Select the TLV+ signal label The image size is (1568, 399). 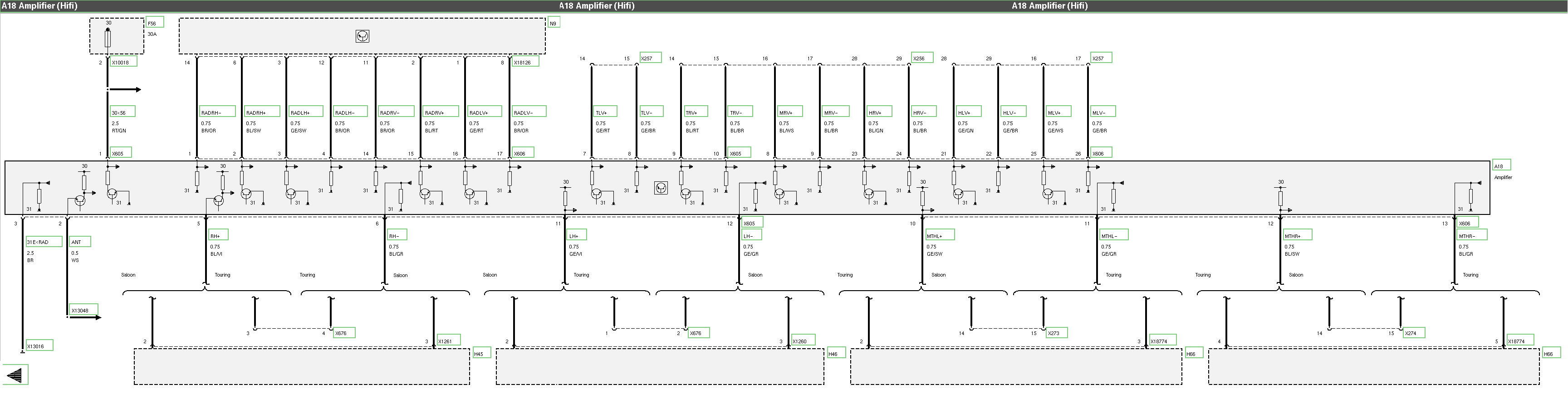[x=606, y=112]
